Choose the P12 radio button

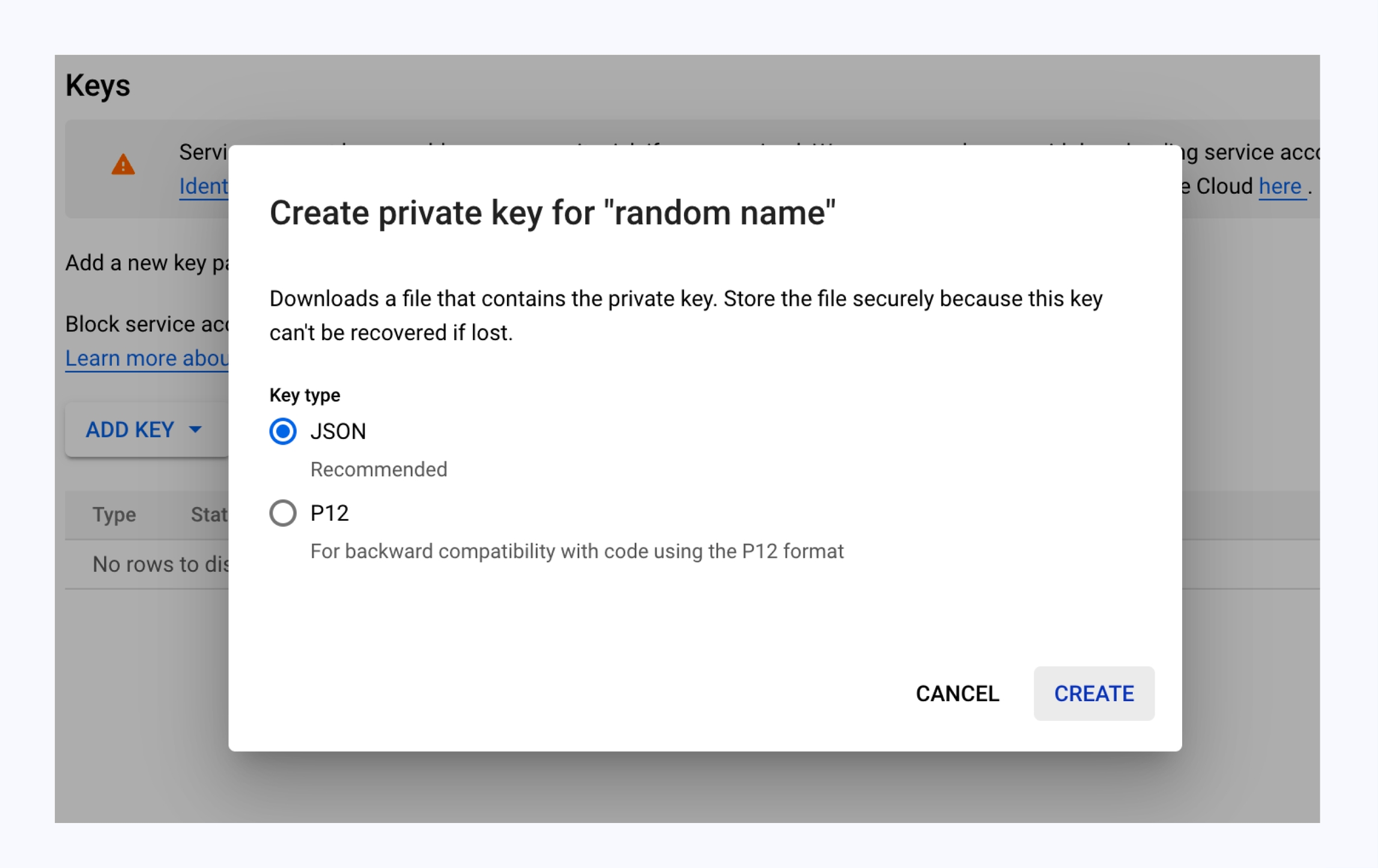point(282,513)
